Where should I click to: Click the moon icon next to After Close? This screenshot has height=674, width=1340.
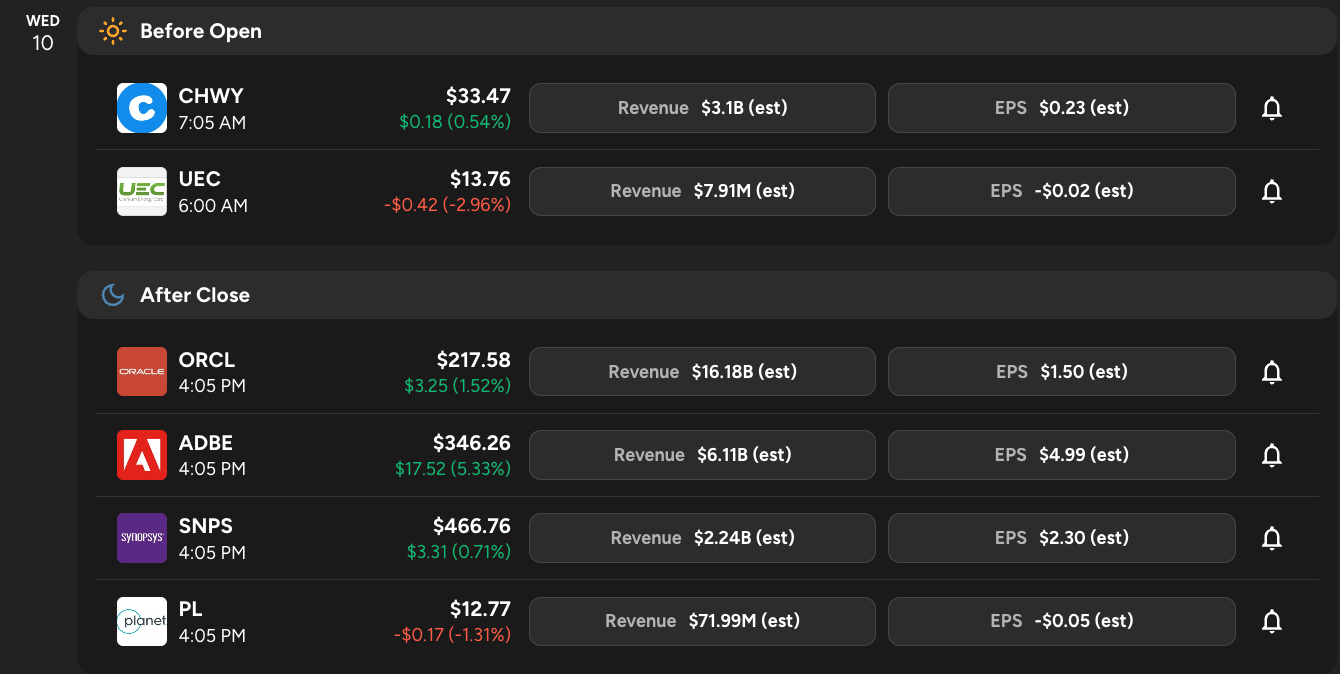(113, 295)
